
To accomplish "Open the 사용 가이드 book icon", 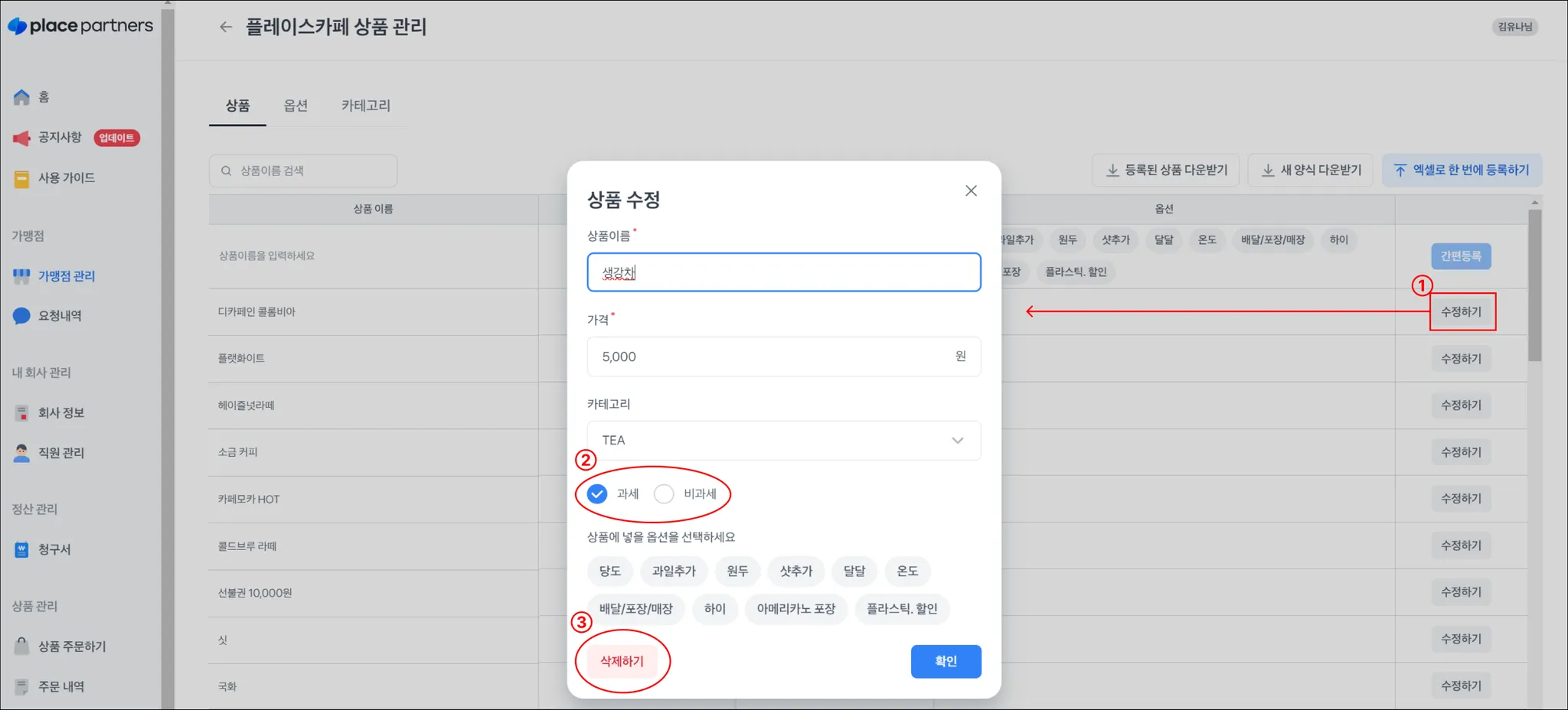I will coord(21,178).
